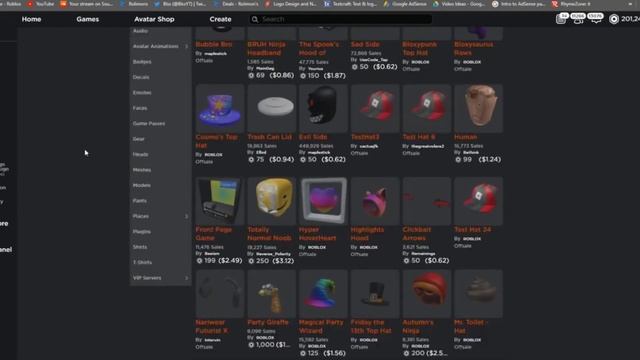Open the messages notification icon with badge
This screenshot has height=360, width=640.
pos(562,19)
